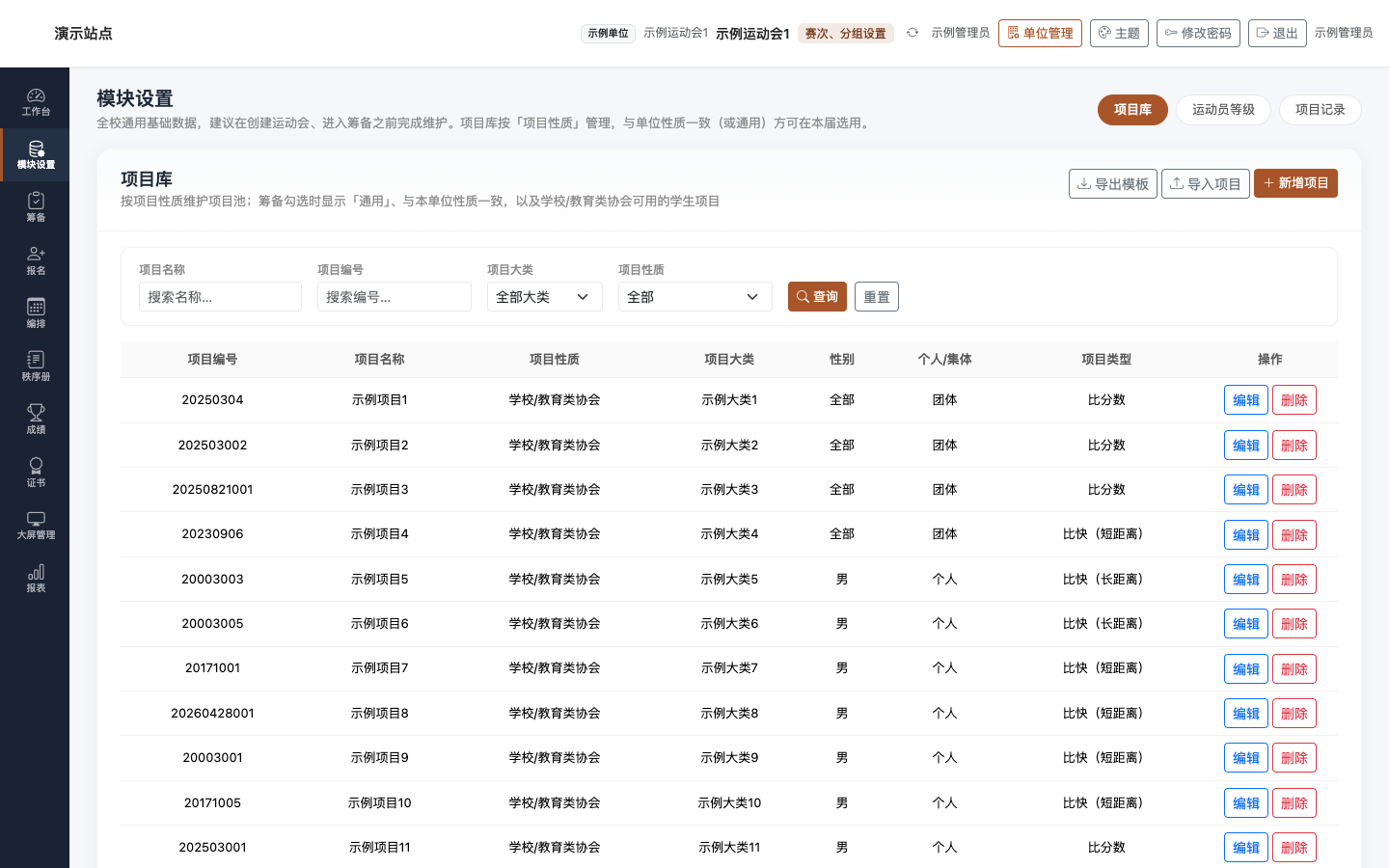Edit row 示例项目6
This screenshot has width=1389, height=868.
click(1246, 624)
